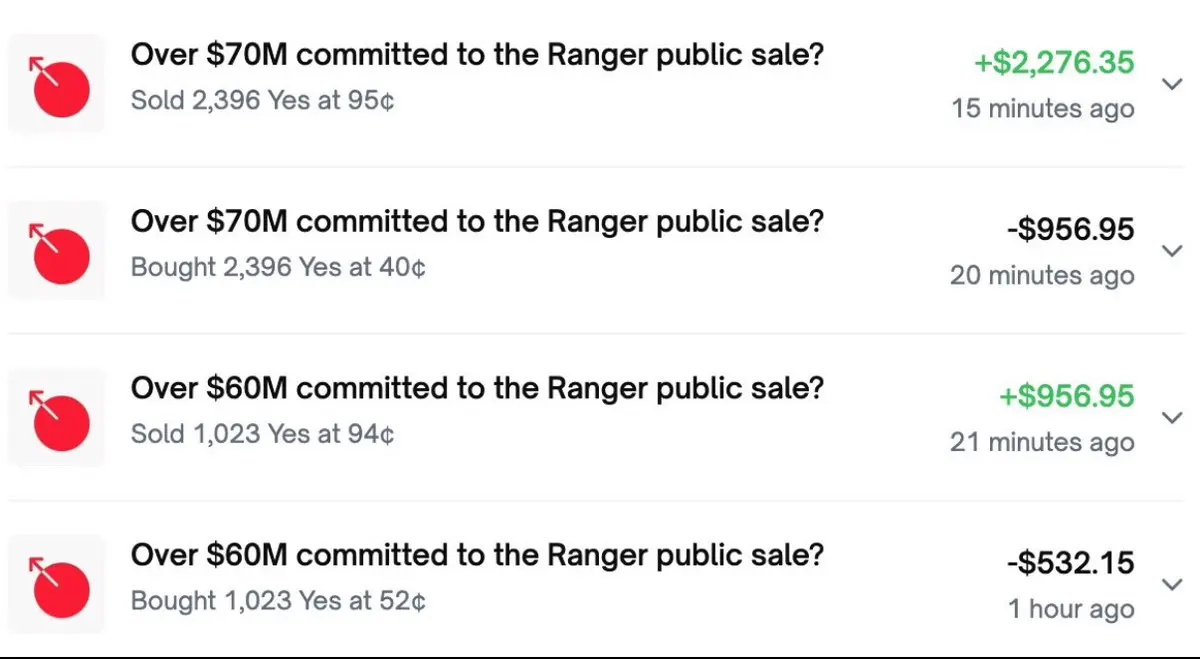Open the Over $60M market title bought at 52¢
Screen dimensions: 1200x659
(x=477, y=556)
